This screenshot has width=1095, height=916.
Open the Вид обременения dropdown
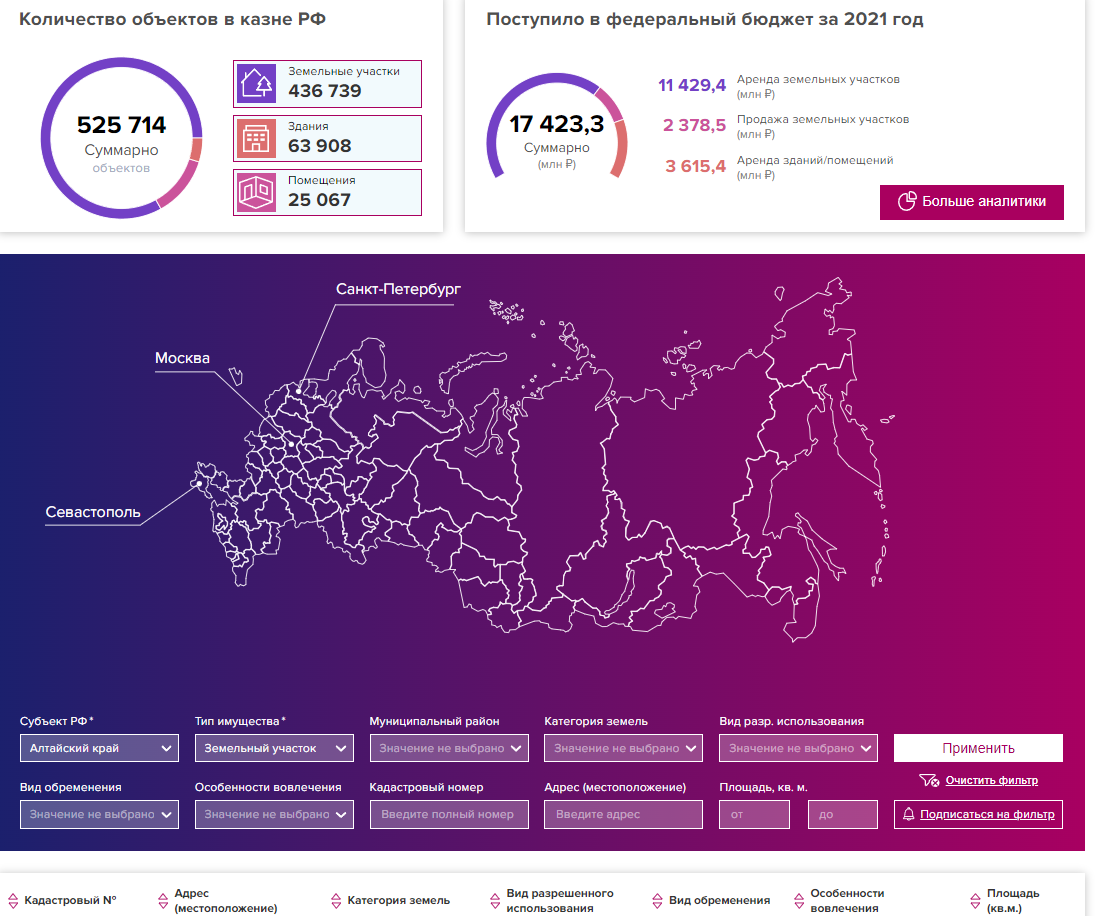click(99, 814)
